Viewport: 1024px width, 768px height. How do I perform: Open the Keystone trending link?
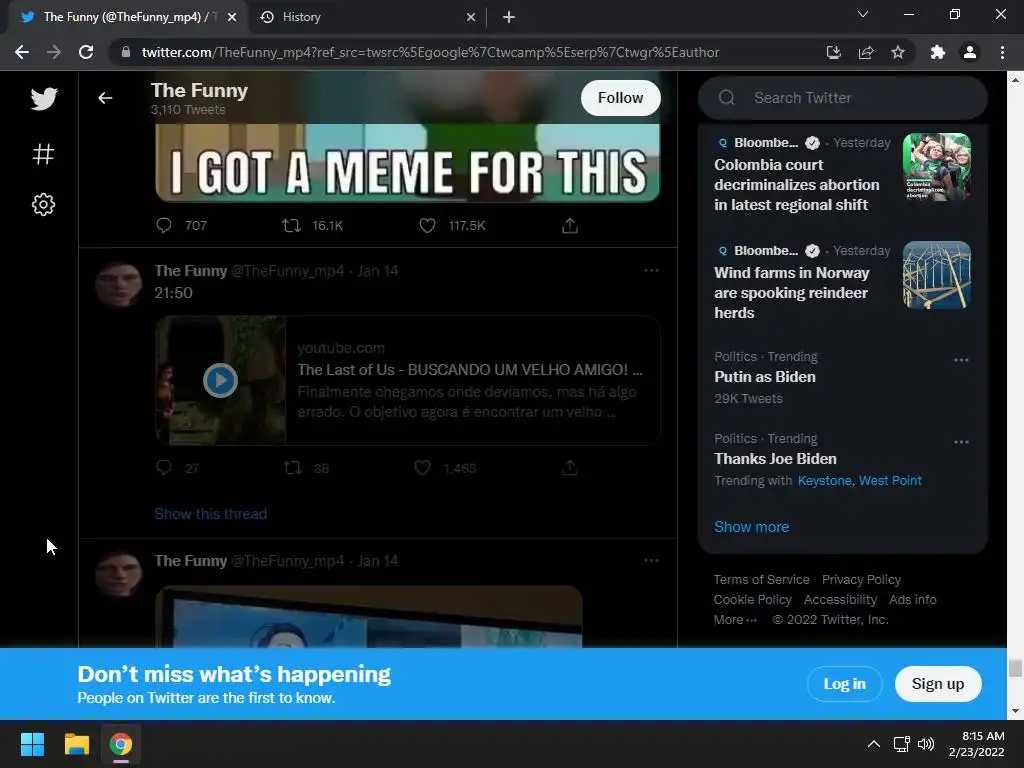click(824, 481)
